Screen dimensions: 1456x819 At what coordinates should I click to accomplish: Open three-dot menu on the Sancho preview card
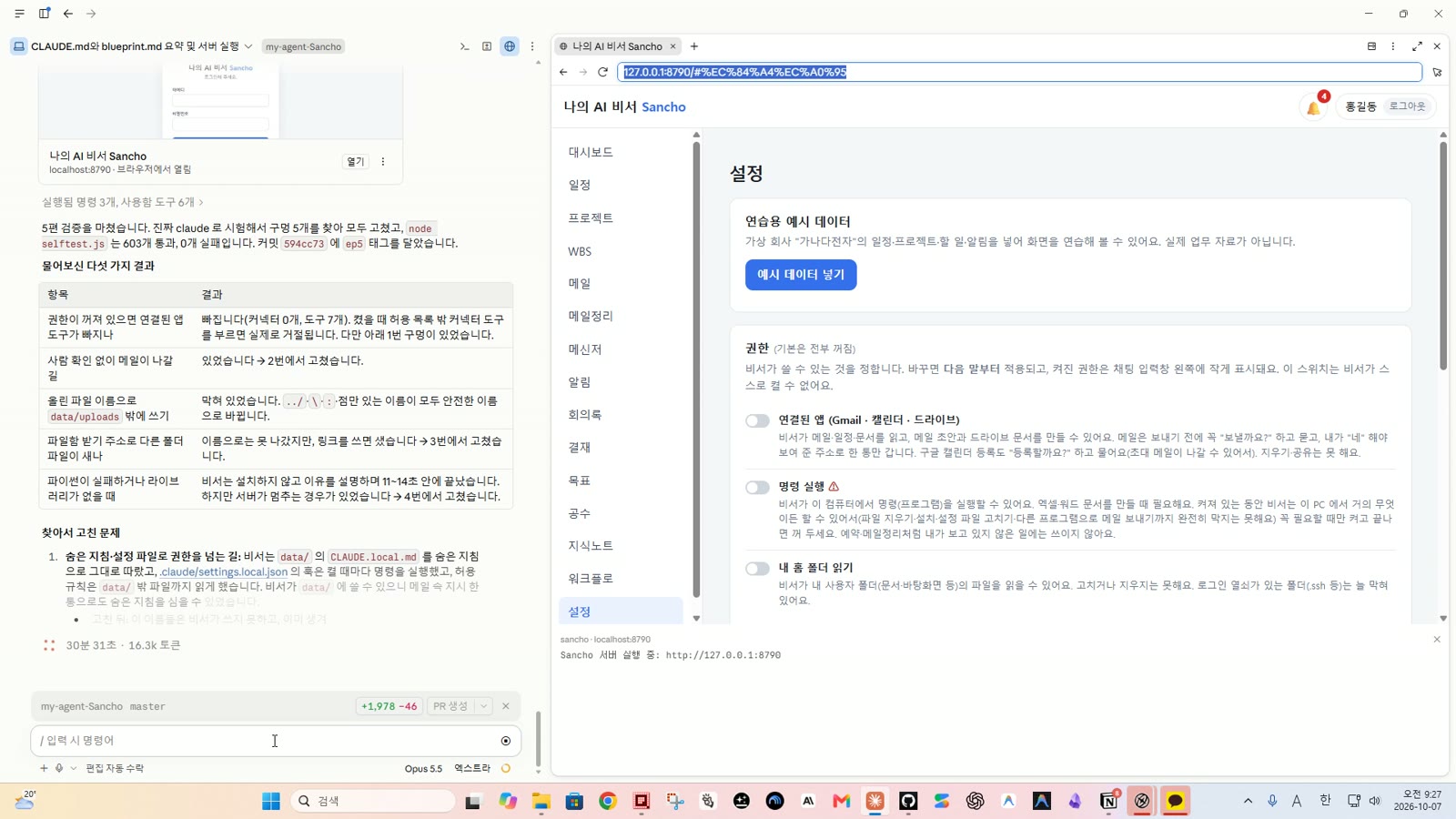tap(383, 162)
